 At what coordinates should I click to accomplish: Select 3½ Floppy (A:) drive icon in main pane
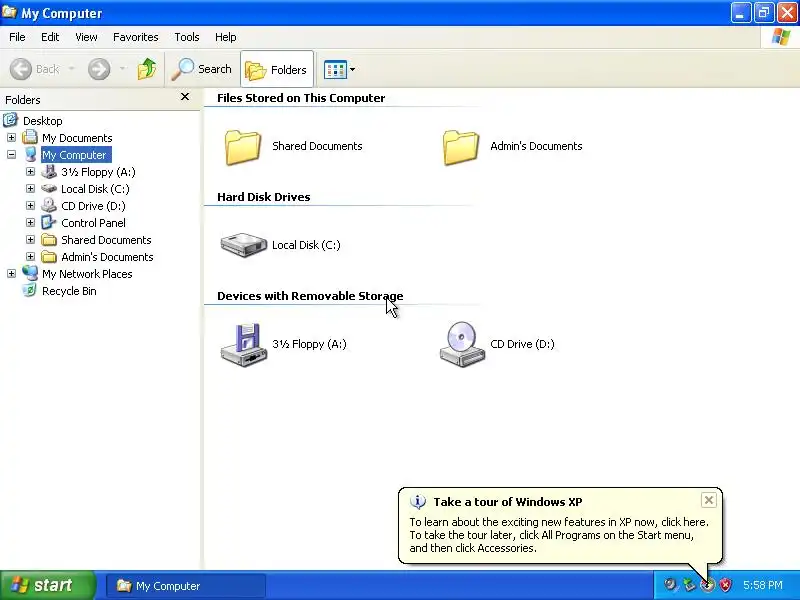(244, 344)
